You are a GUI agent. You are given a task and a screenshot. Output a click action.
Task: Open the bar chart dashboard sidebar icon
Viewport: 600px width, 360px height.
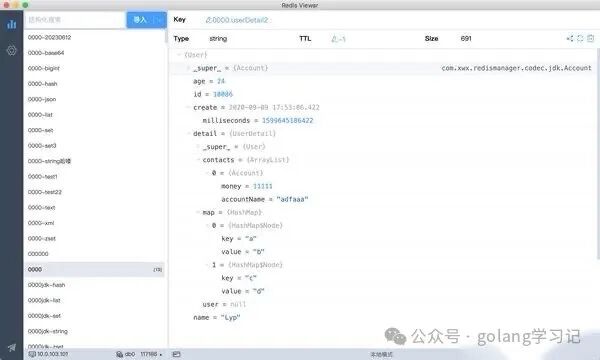tap(11, 24)
